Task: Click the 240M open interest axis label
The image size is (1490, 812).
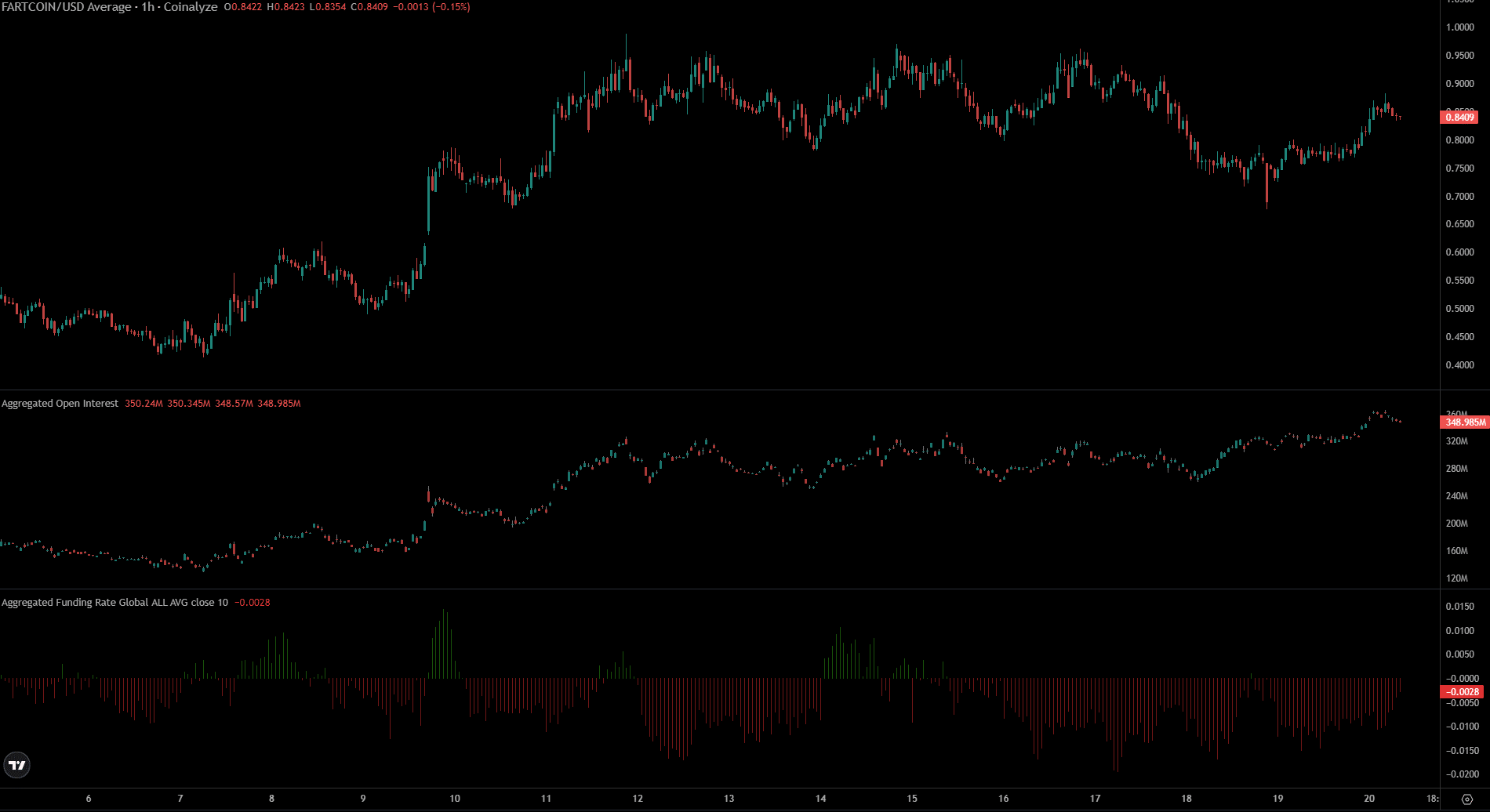Action: tap(1457, 496)
